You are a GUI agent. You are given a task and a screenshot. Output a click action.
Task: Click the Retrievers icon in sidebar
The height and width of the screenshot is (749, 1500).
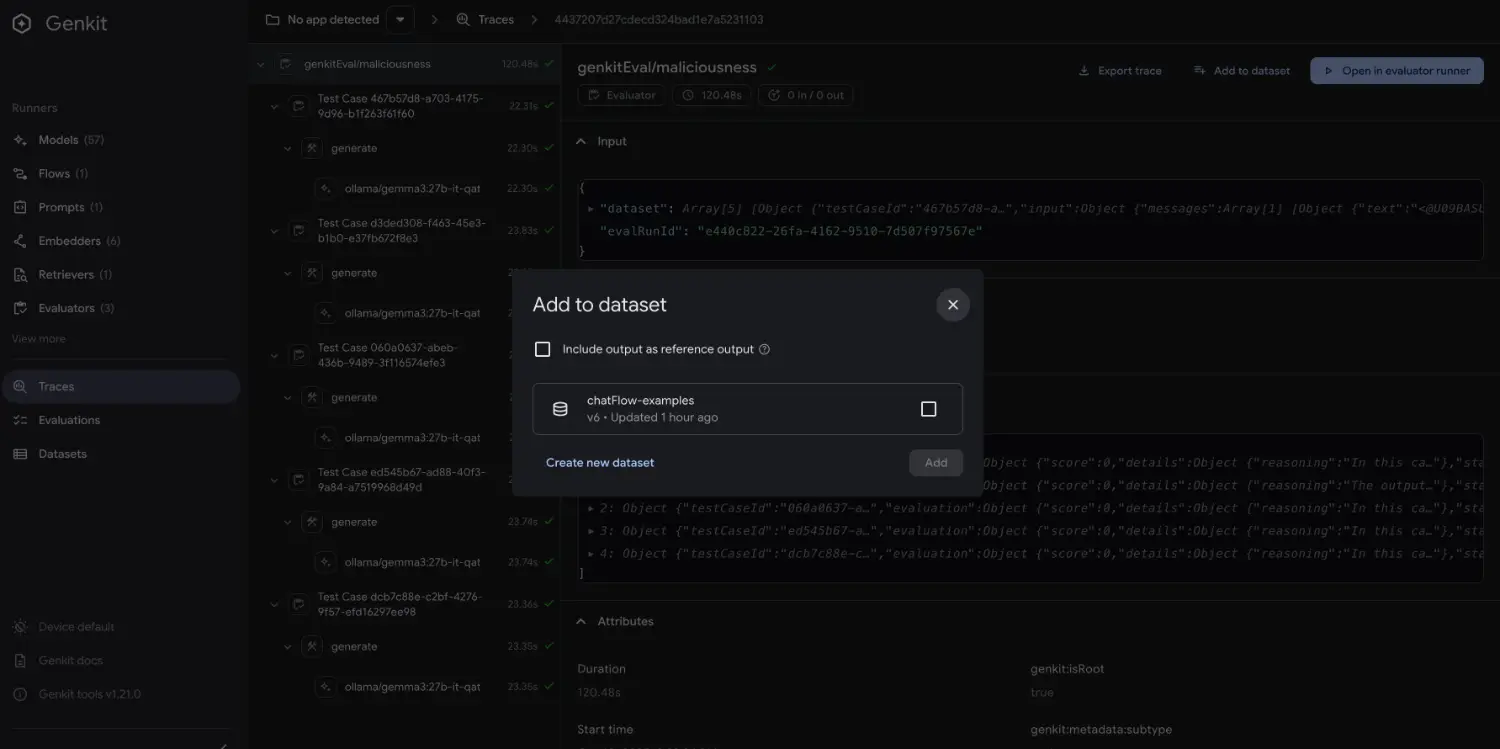click(x=20, y=275)
